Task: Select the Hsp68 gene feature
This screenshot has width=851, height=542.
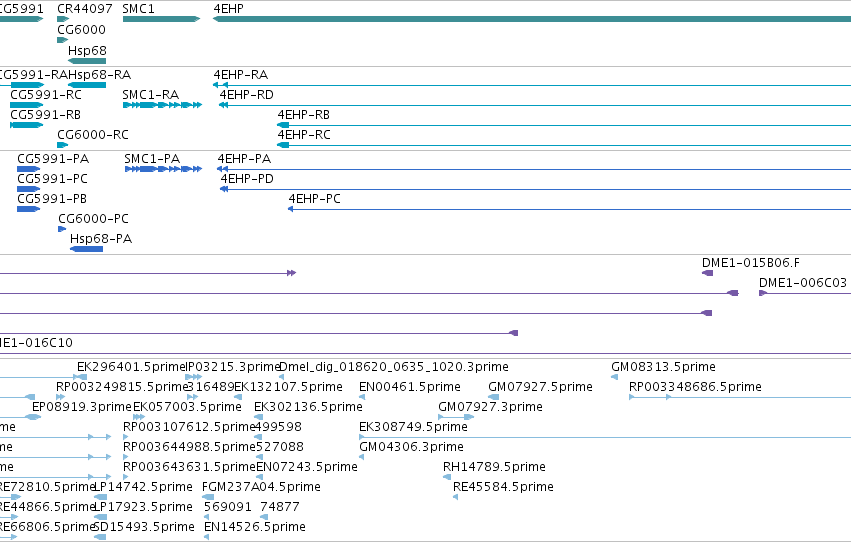Action: point(87,61)
